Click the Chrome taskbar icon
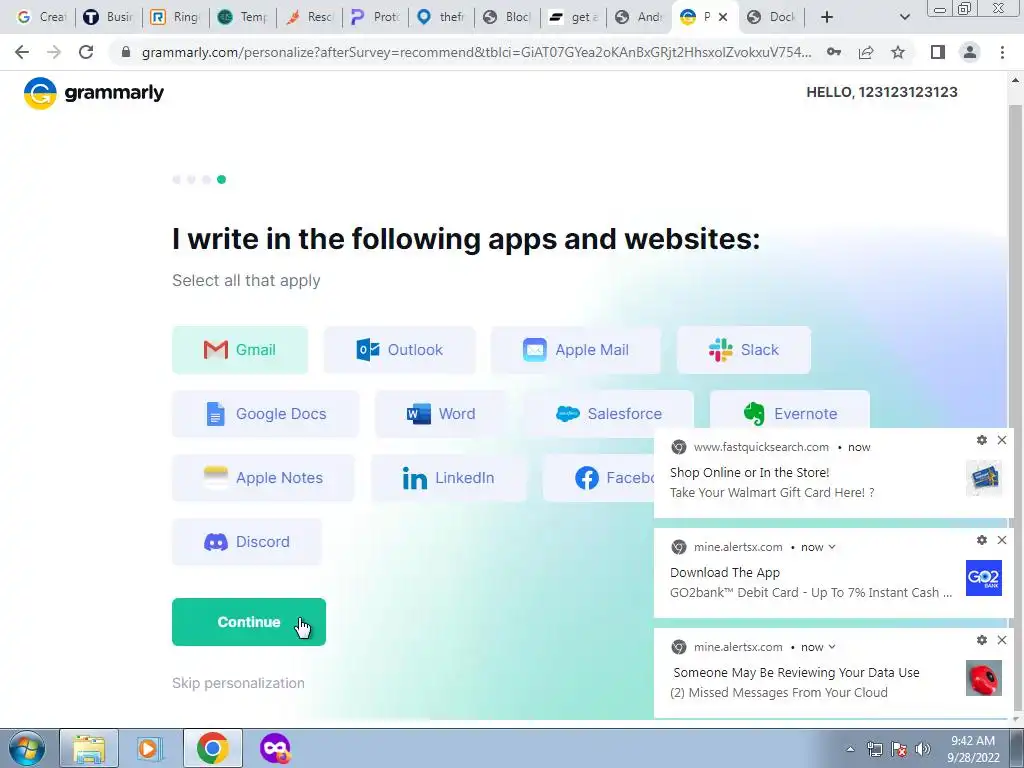The width and height of the screenshot is (1024, 768). tap(212, 748)
